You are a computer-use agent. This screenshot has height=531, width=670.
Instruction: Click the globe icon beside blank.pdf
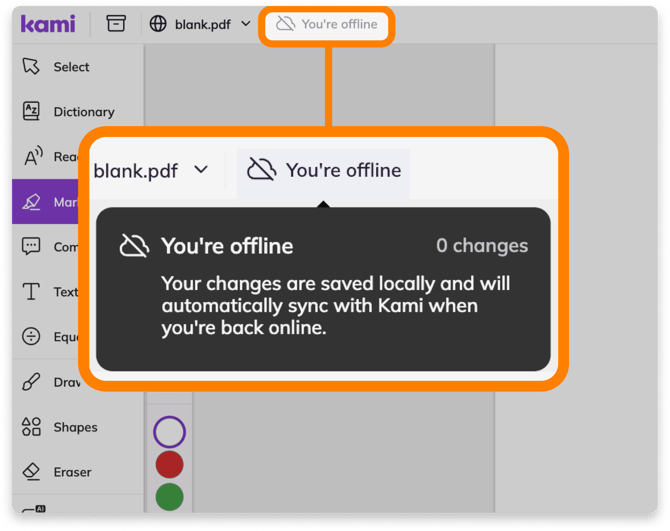158,23
